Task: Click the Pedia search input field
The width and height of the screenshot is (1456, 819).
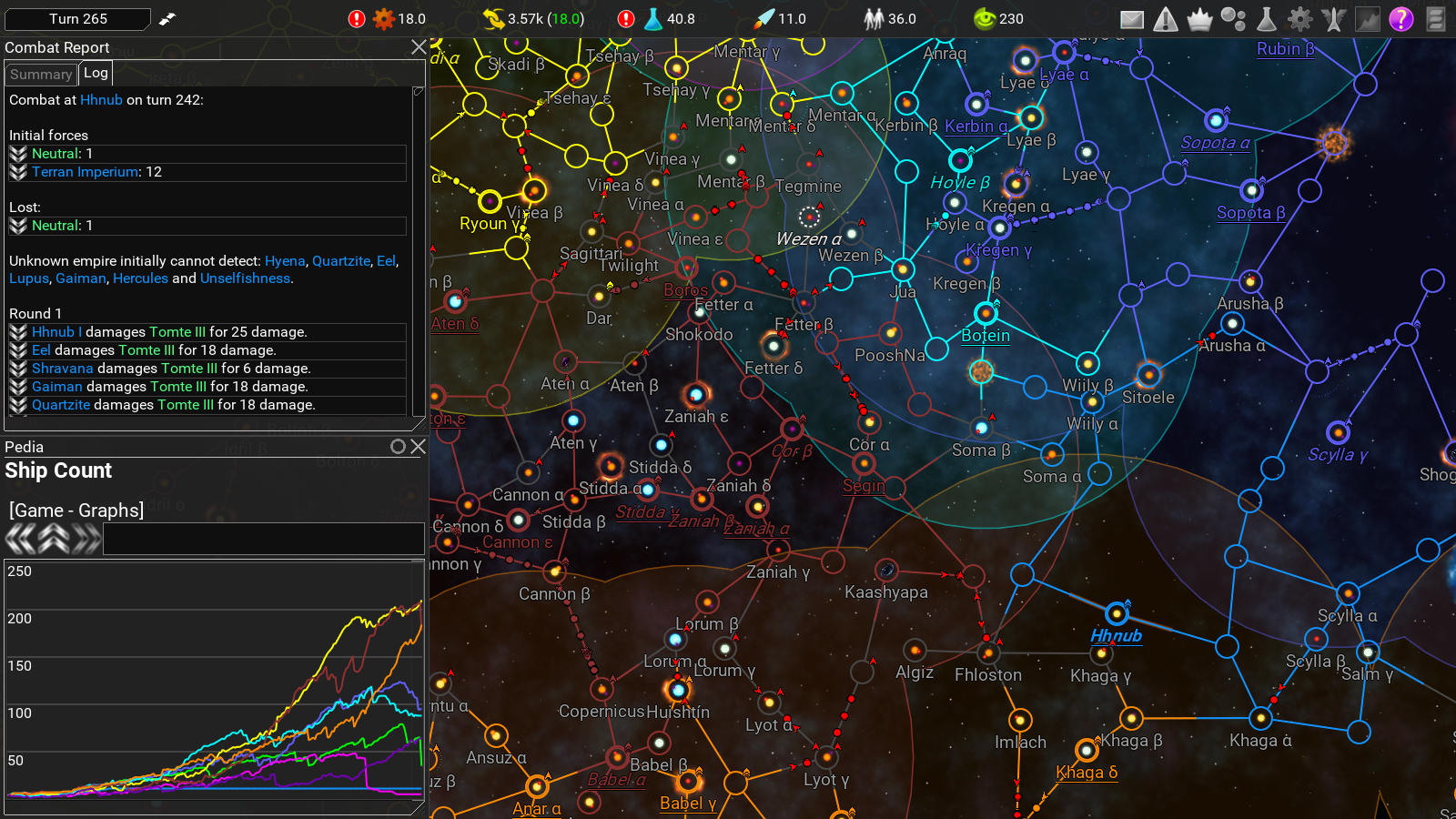Action: pyautogui.click(x=263, y=540)
